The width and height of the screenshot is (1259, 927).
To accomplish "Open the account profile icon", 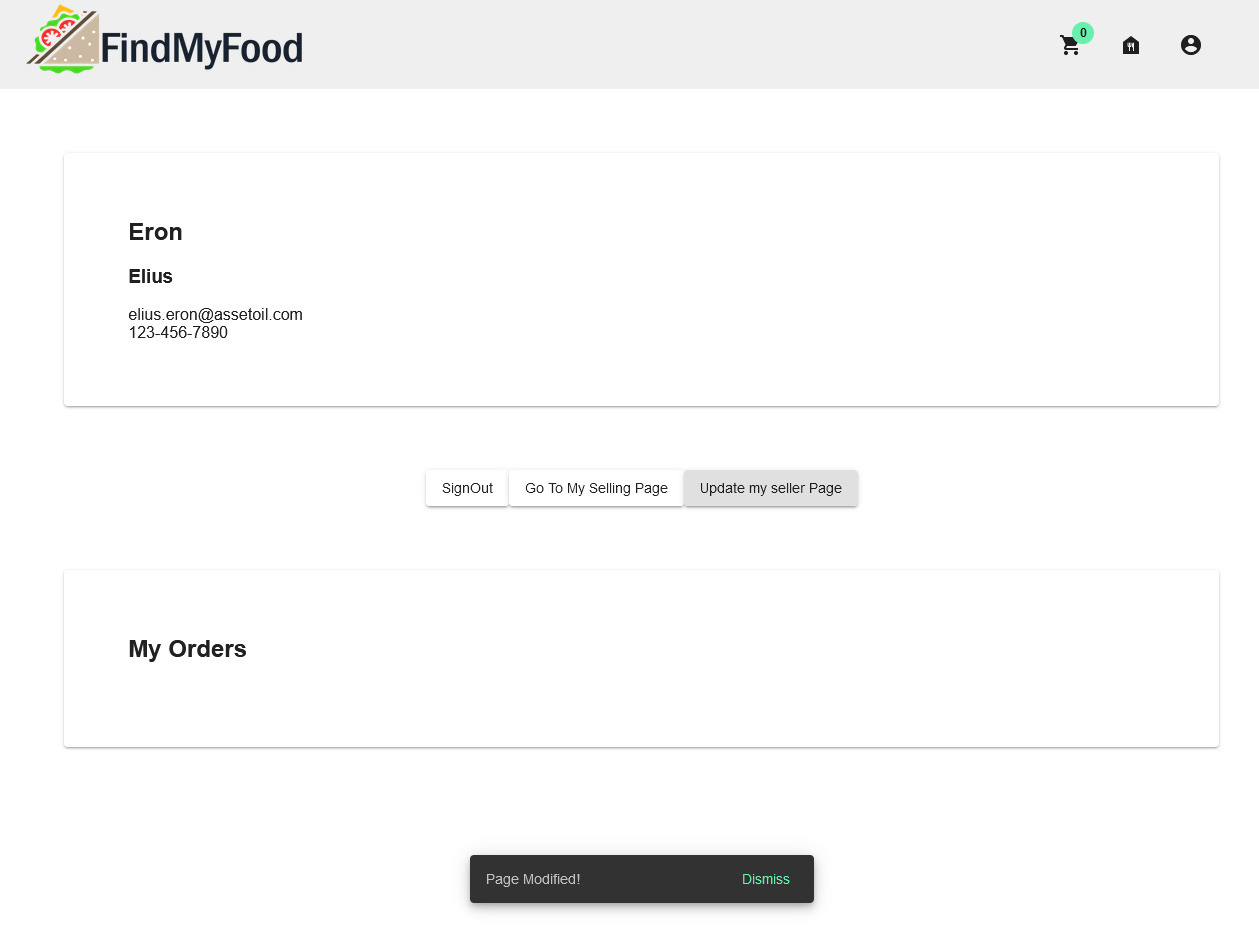I will coord(1191,45).
